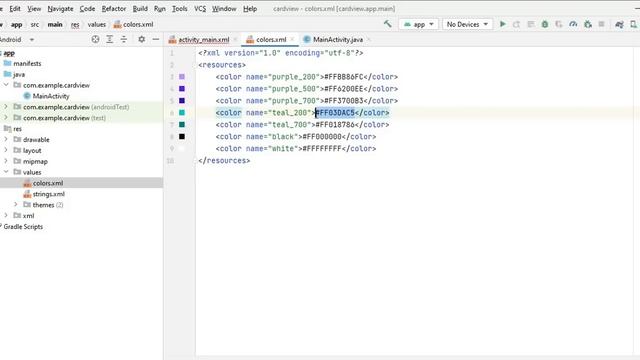640x360 pixels.
Task: Click the main breadcrumb in navigation bar
Action: coord(55,24)
